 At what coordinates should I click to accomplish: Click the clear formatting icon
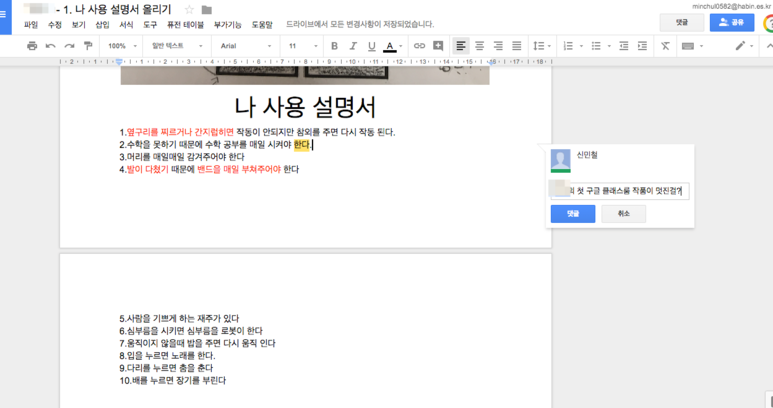coord(665,46)
